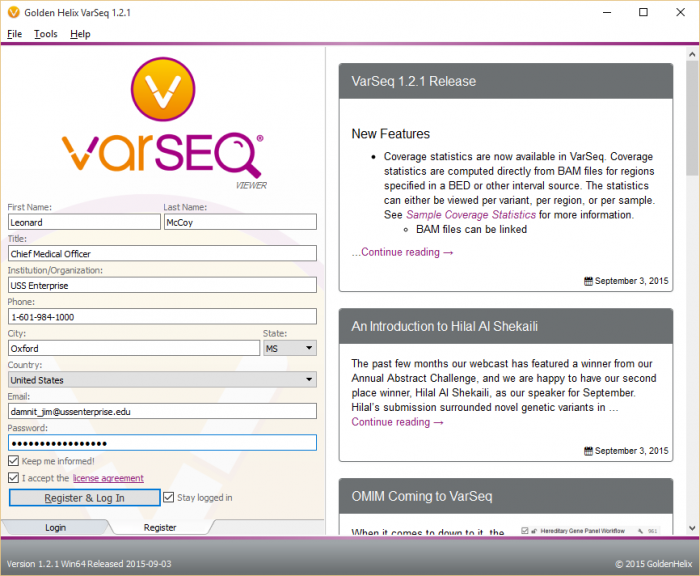The height and width of the screenshot is (576, 700).
Task: Click the VarSeq 1.2.1 Release header
Action: click(506, 81)
